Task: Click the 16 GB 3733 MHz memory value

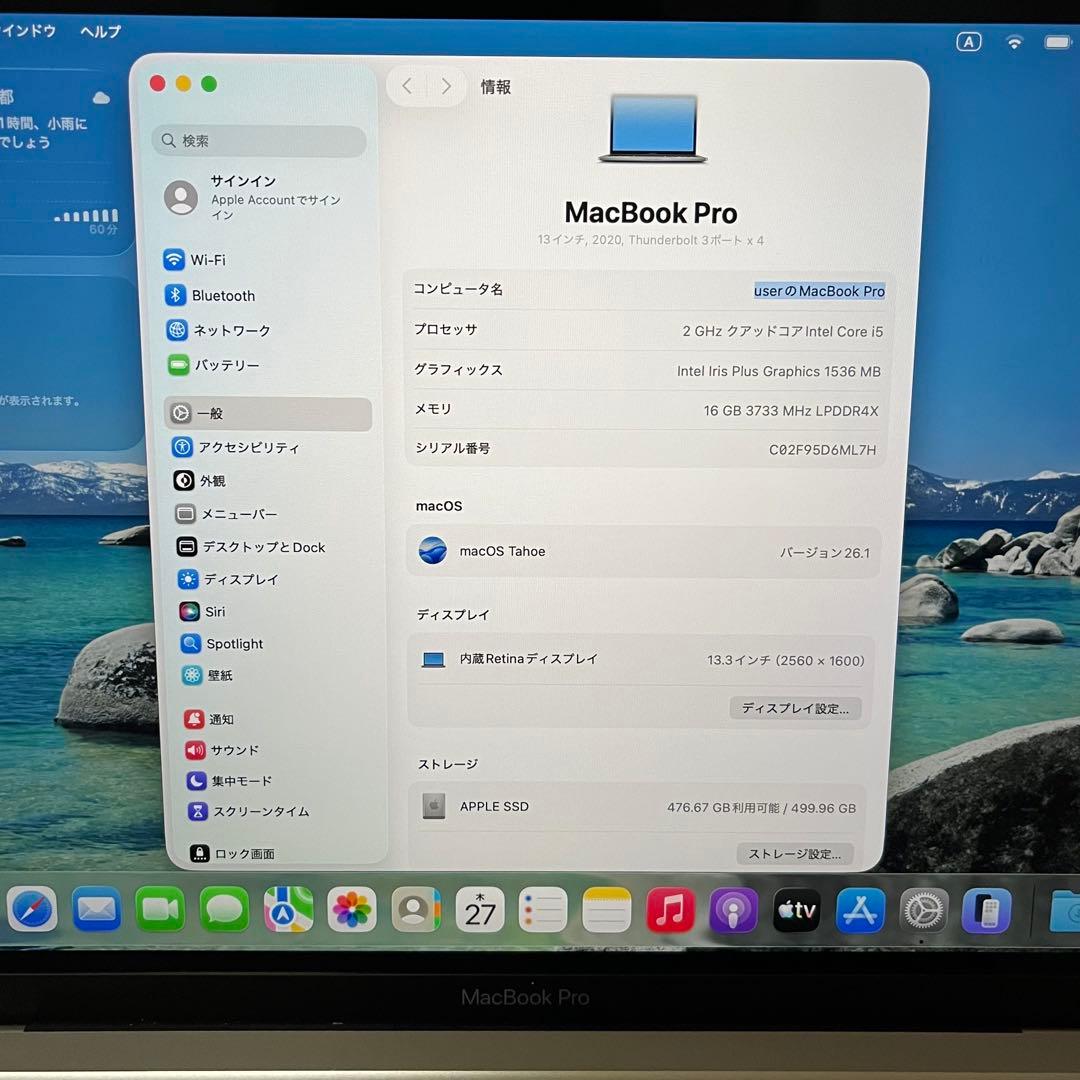Action: click(x=791, y=411)
